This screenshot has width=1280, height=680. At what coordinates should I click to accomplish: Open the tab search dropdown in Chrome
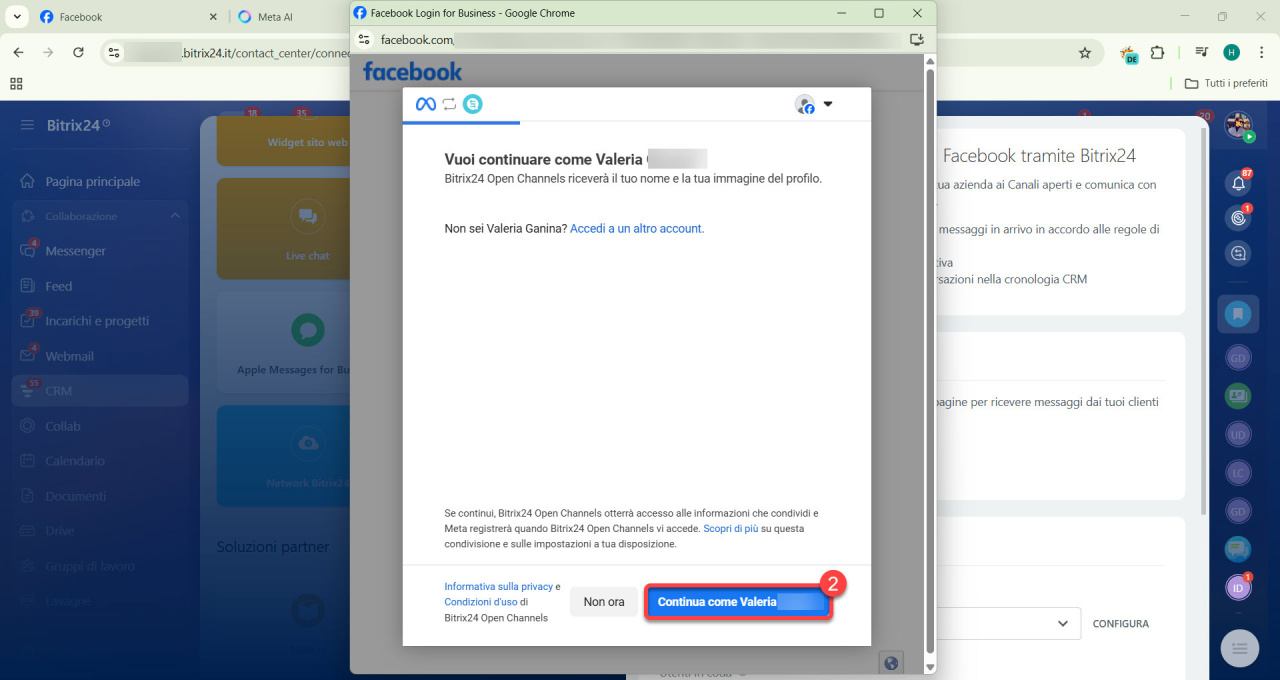(x=17, y=17)
